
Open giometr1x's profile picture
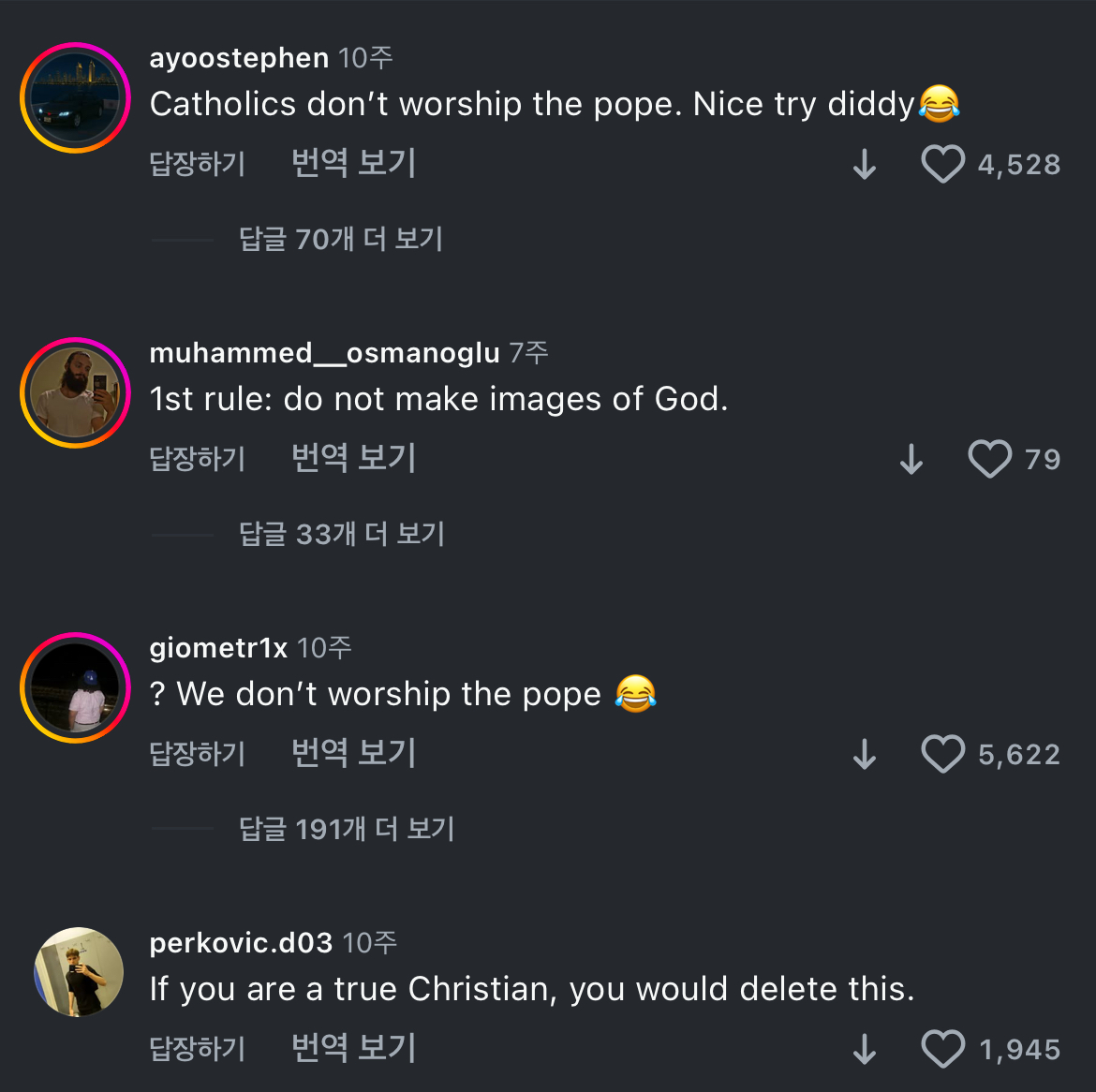coord(75,687)
